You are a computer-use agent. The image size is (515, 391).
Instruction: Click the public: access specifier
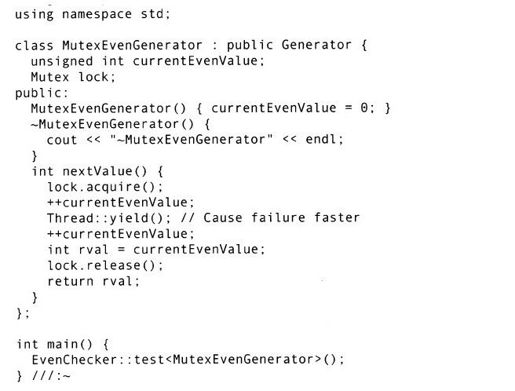click(42, 93)
